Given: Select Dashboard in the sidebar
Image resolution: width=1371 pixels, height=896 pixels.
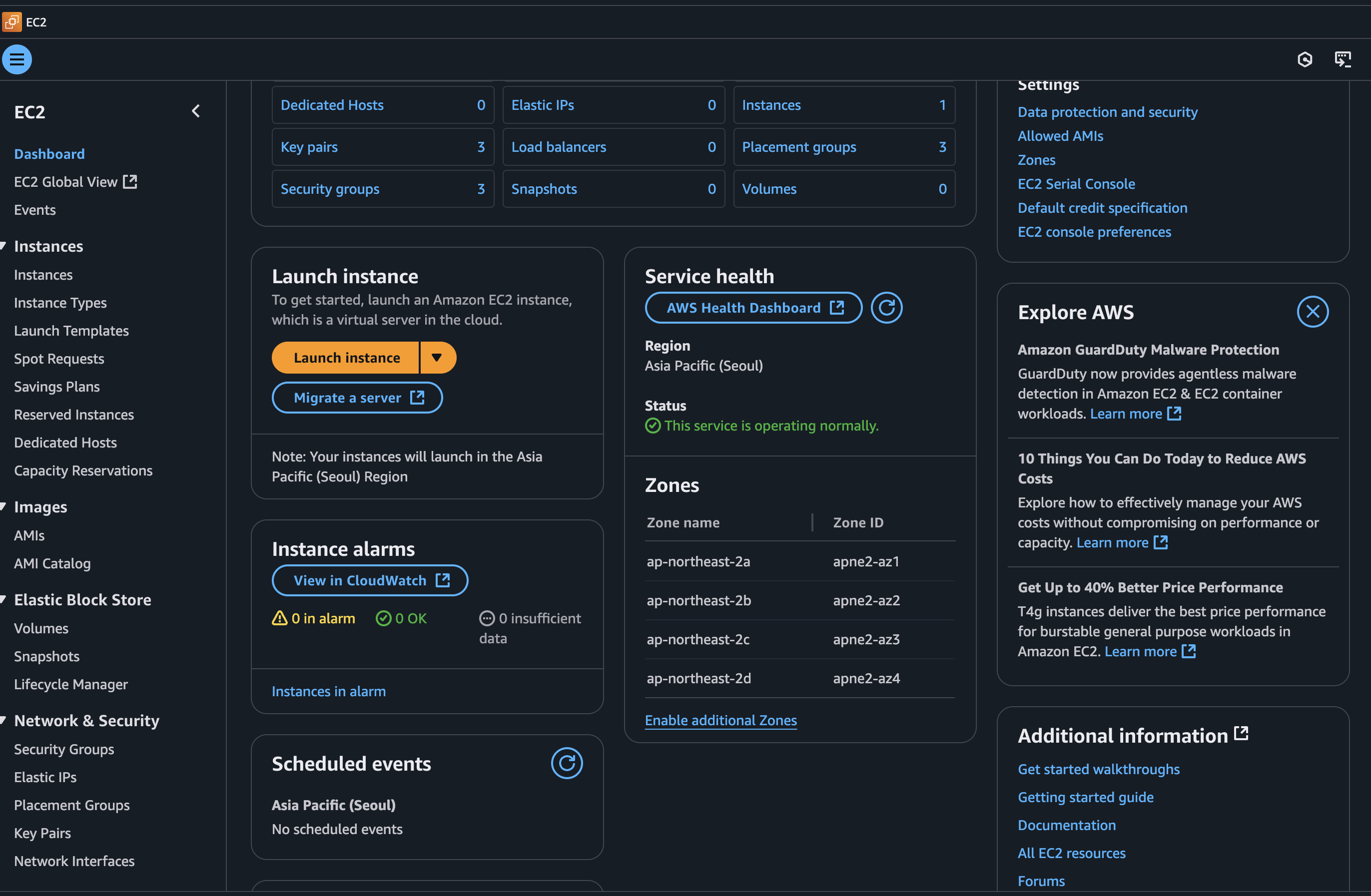Looking at the screenshot, I should (x=49, y=154).
